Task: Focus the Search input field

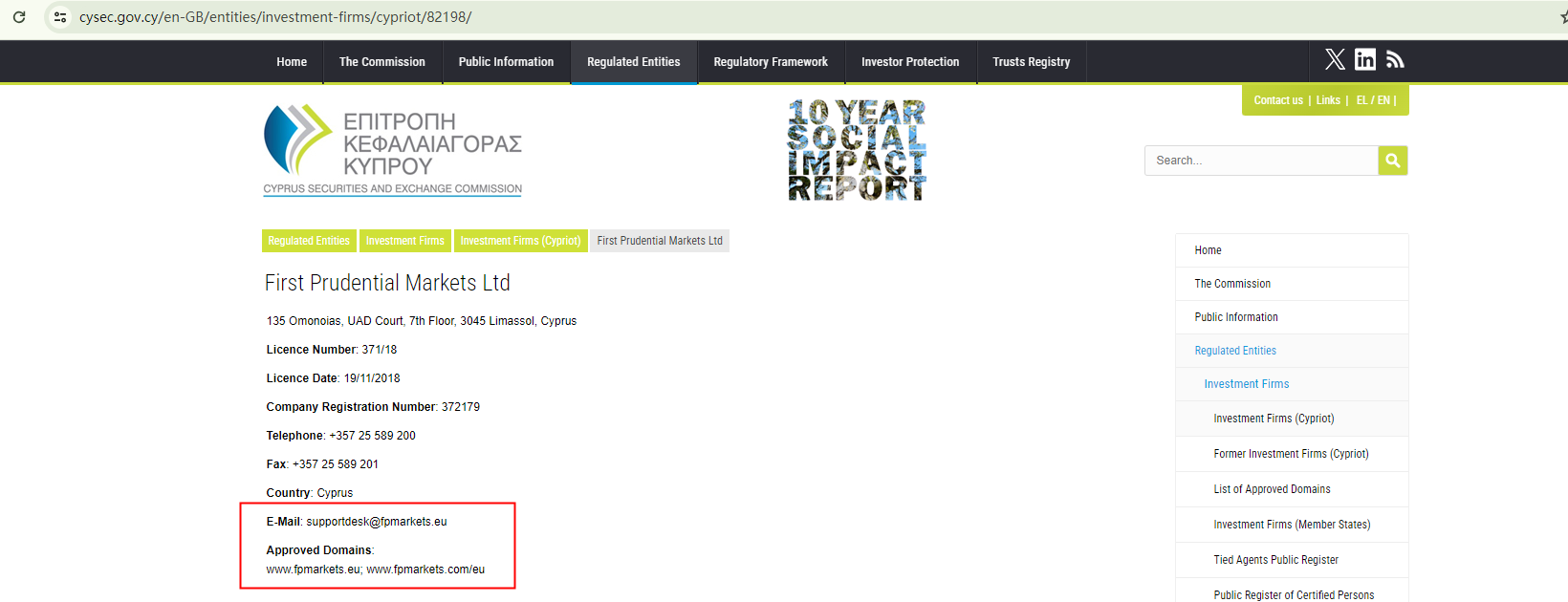Action: pos(1261,161)
